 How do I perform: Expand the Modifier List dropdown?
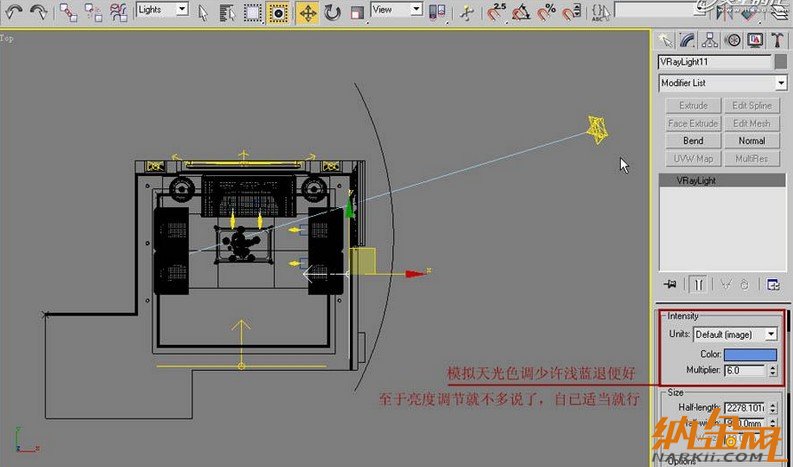(716, 83)
